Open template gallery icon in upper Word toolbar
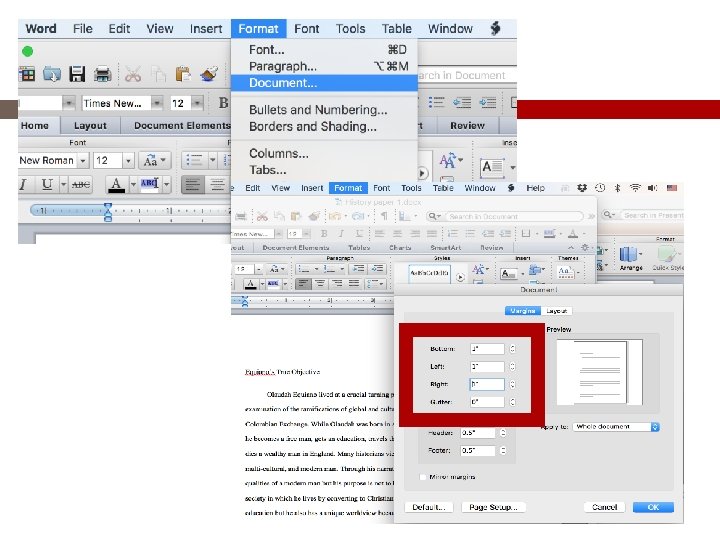This screenshot has height=540, width=720. 27,74
